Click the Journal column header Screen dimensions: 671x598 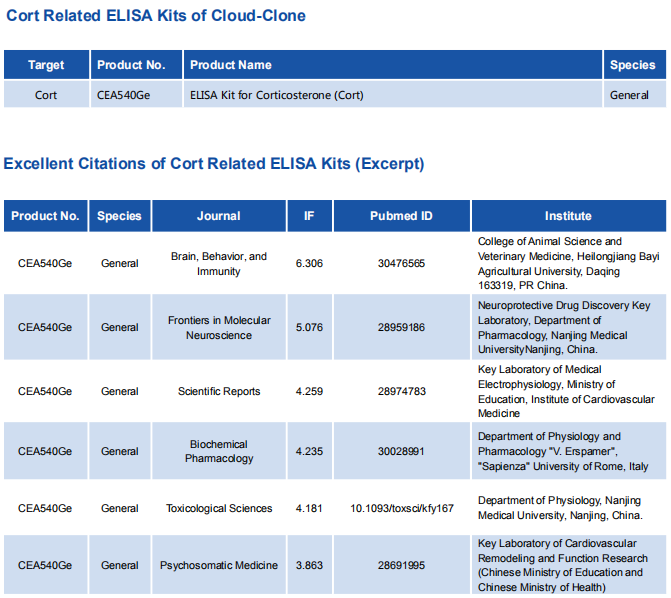(x=218, y=216)
